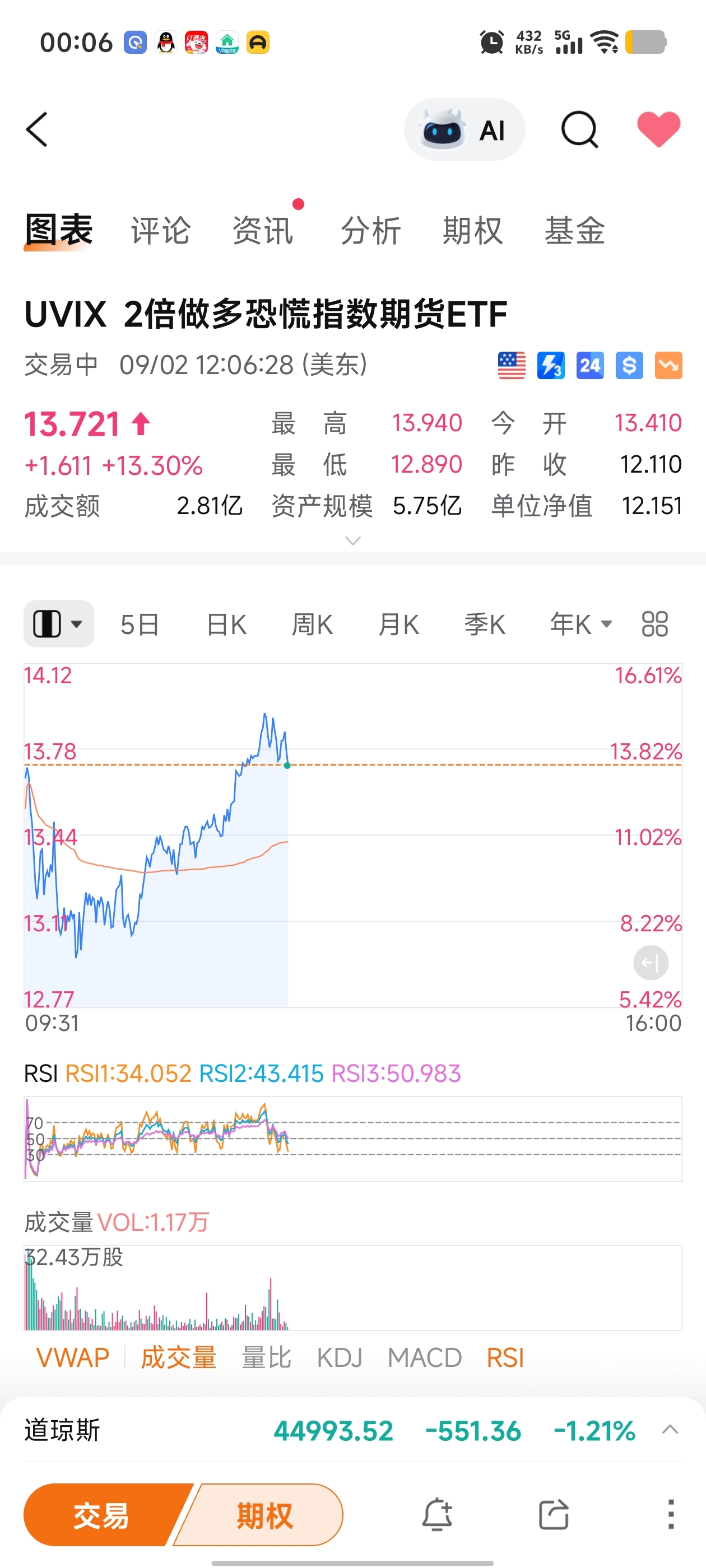Viewport: 706px width, 1568px height.
Task: Toggle the VWAP indicator
Action: pos(72,1358)
